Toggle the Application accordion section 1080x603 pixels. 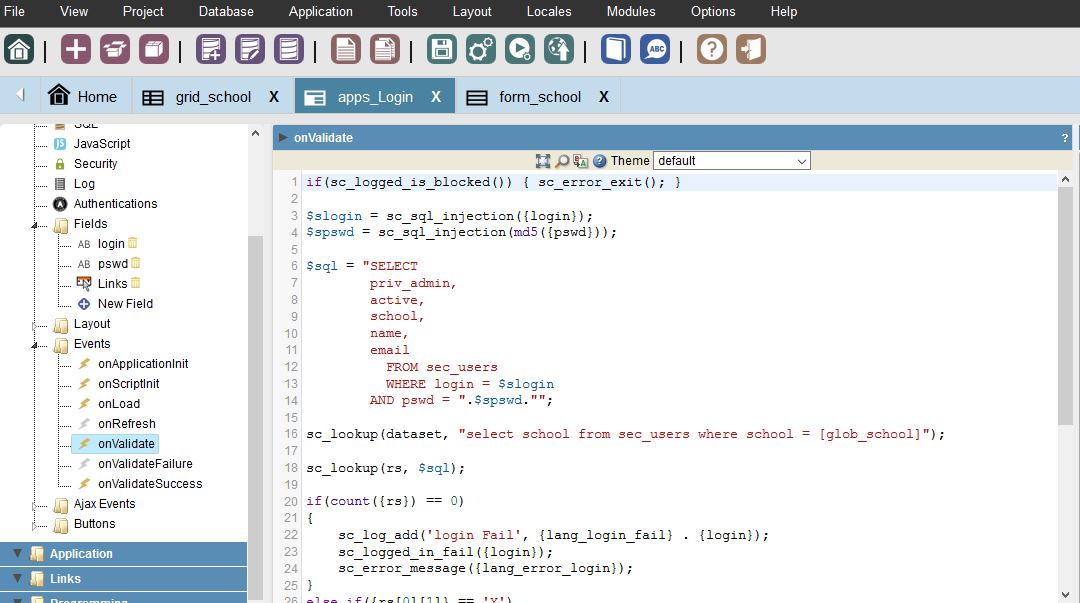pos(123,553)
